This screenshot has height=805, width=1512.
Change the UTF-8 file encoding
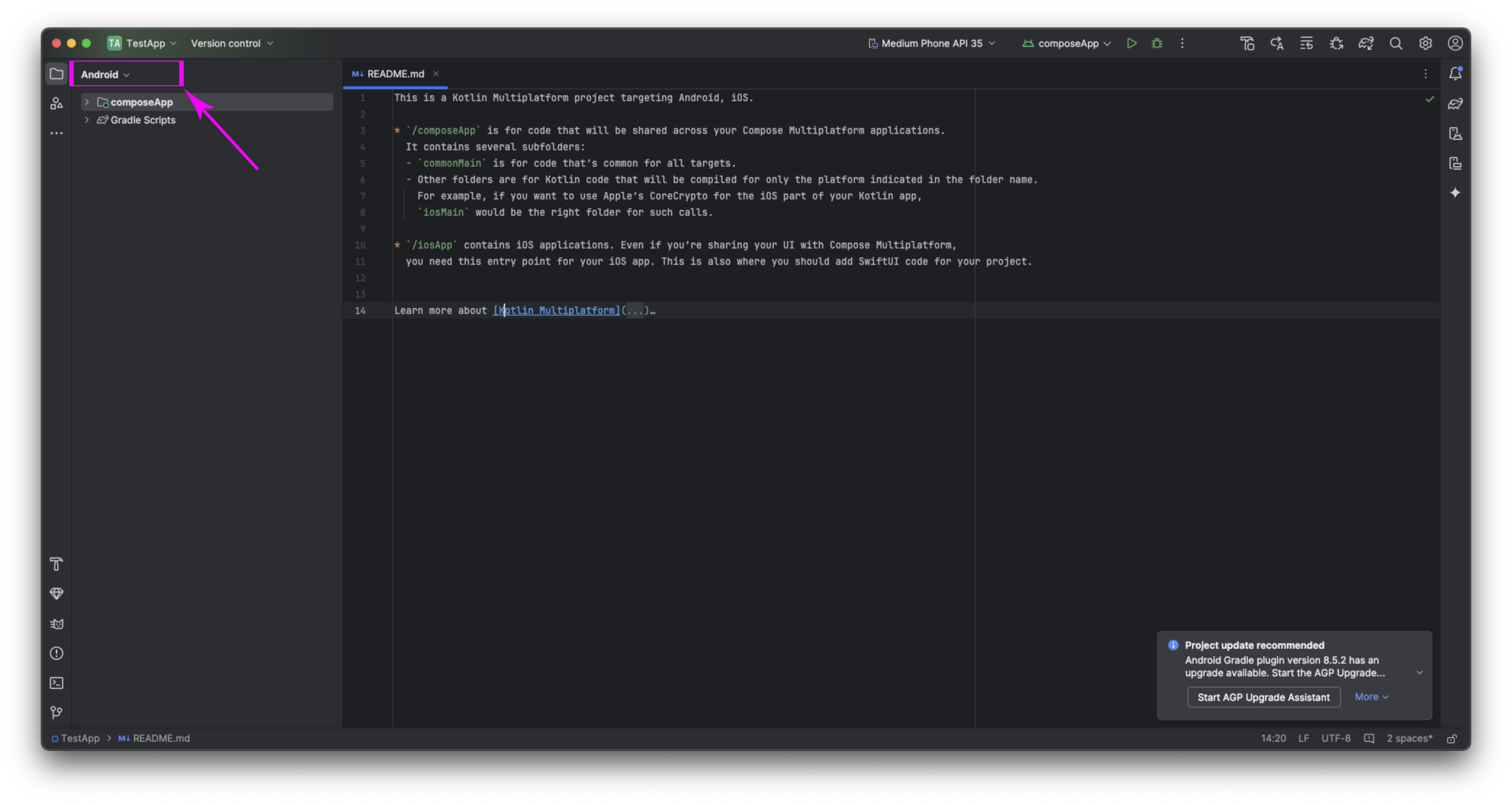pos(1335,738)
